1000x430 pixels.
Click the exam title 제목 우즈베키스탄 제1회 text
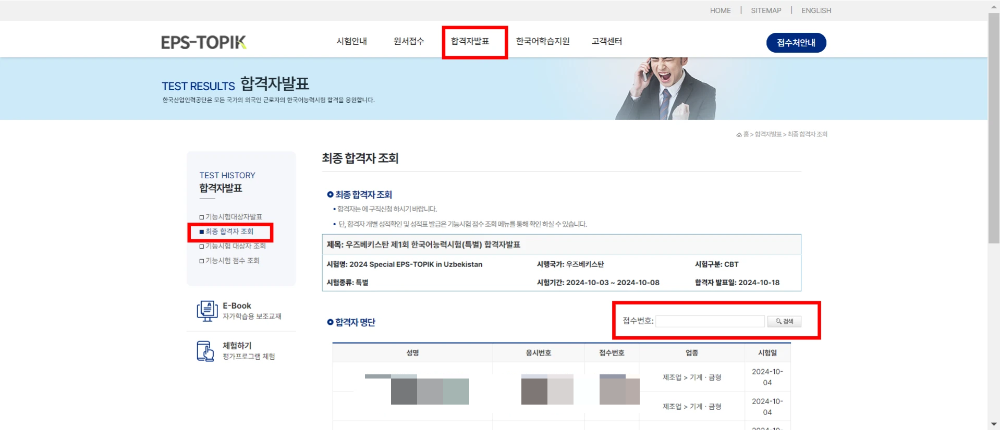click(425, 244)
